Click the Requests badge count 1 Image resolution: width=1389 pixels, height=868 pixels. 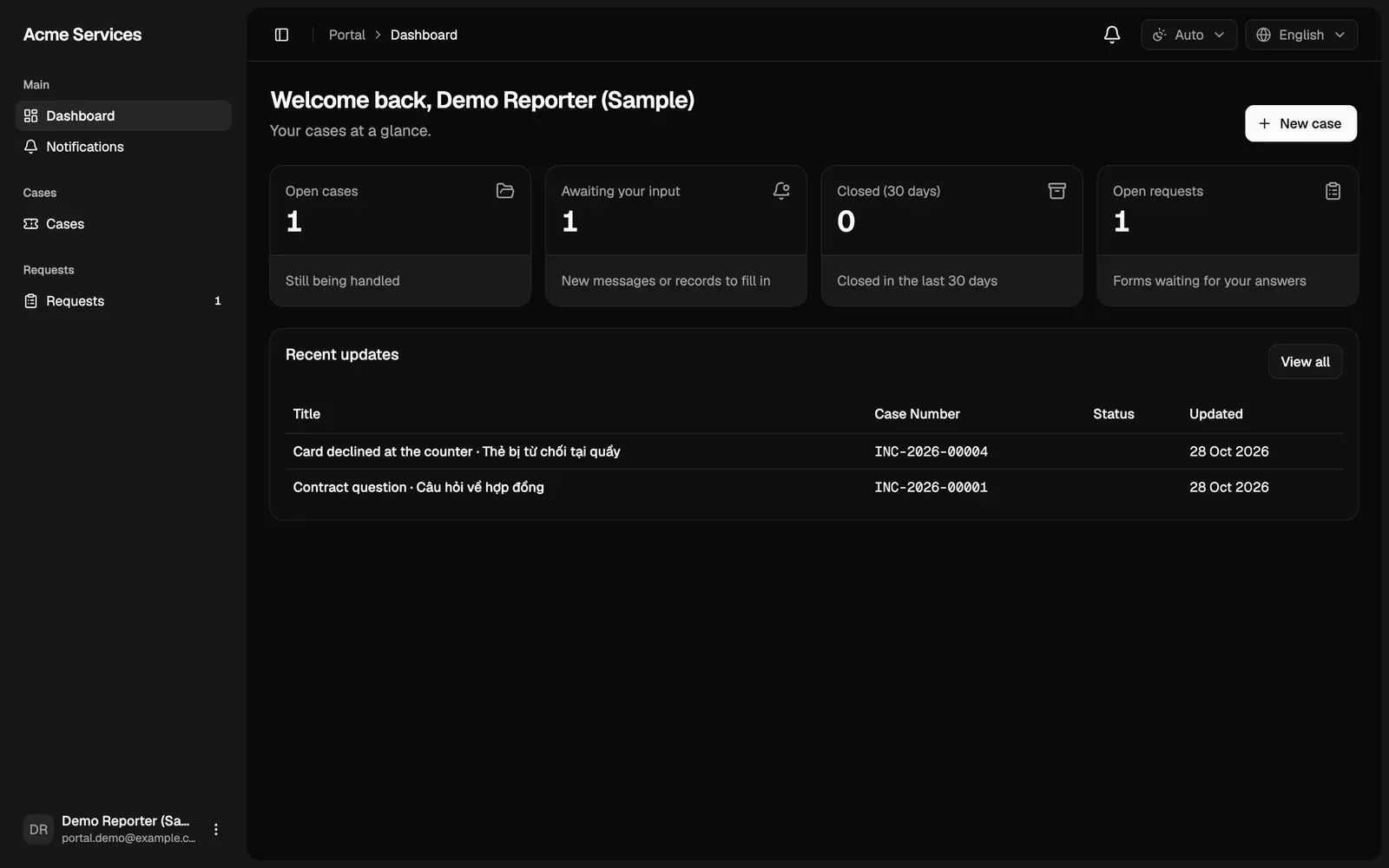[x=217, y=301]
